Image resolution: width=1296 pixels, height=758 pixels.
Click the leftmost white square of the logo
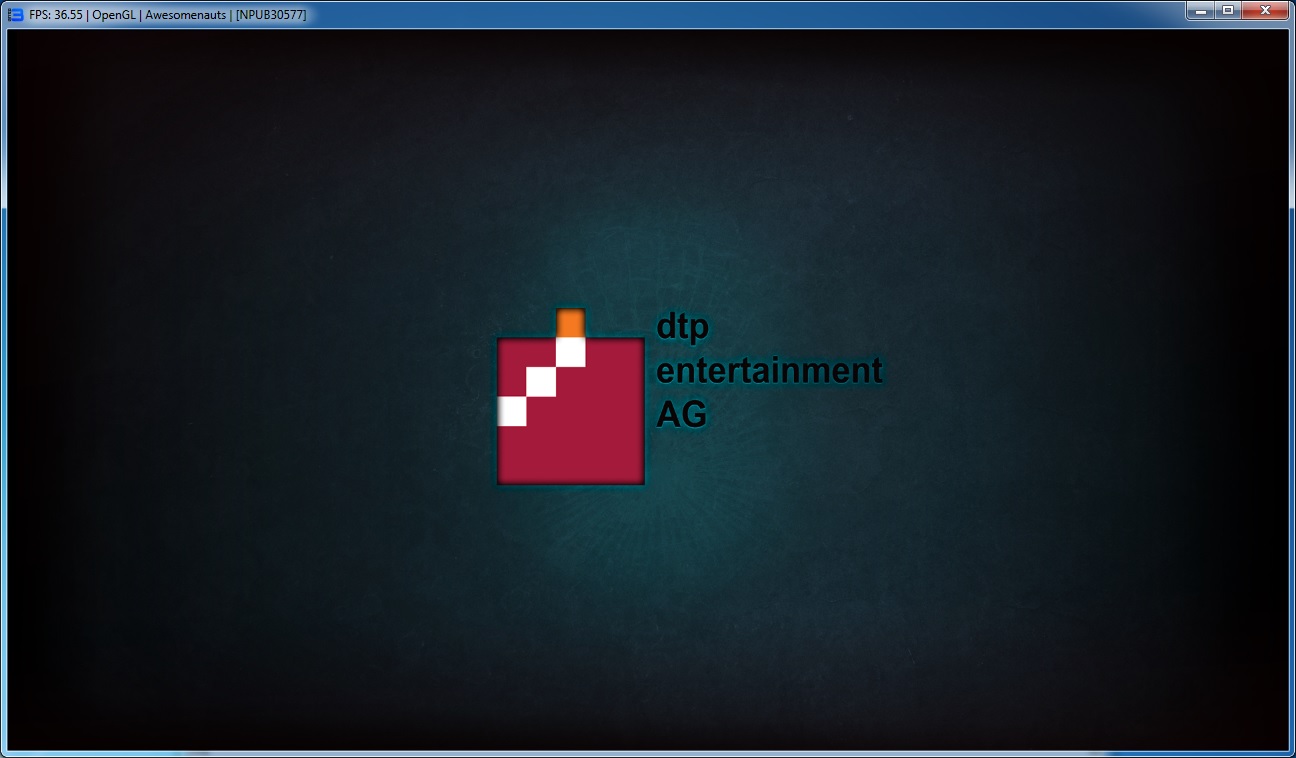tap(512, 411)
